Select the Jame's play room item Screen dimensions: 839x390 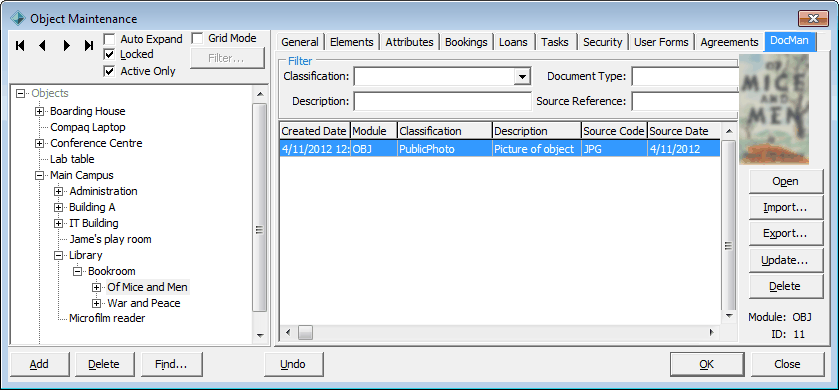110,240
